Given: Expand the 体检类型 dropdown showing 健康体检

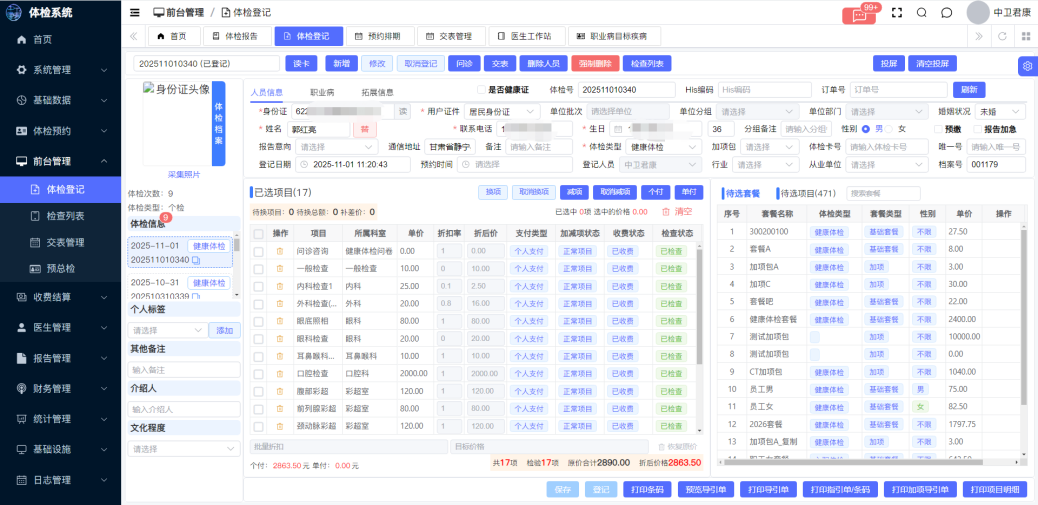Looking at the screenshot, I should tap(666, 147).
